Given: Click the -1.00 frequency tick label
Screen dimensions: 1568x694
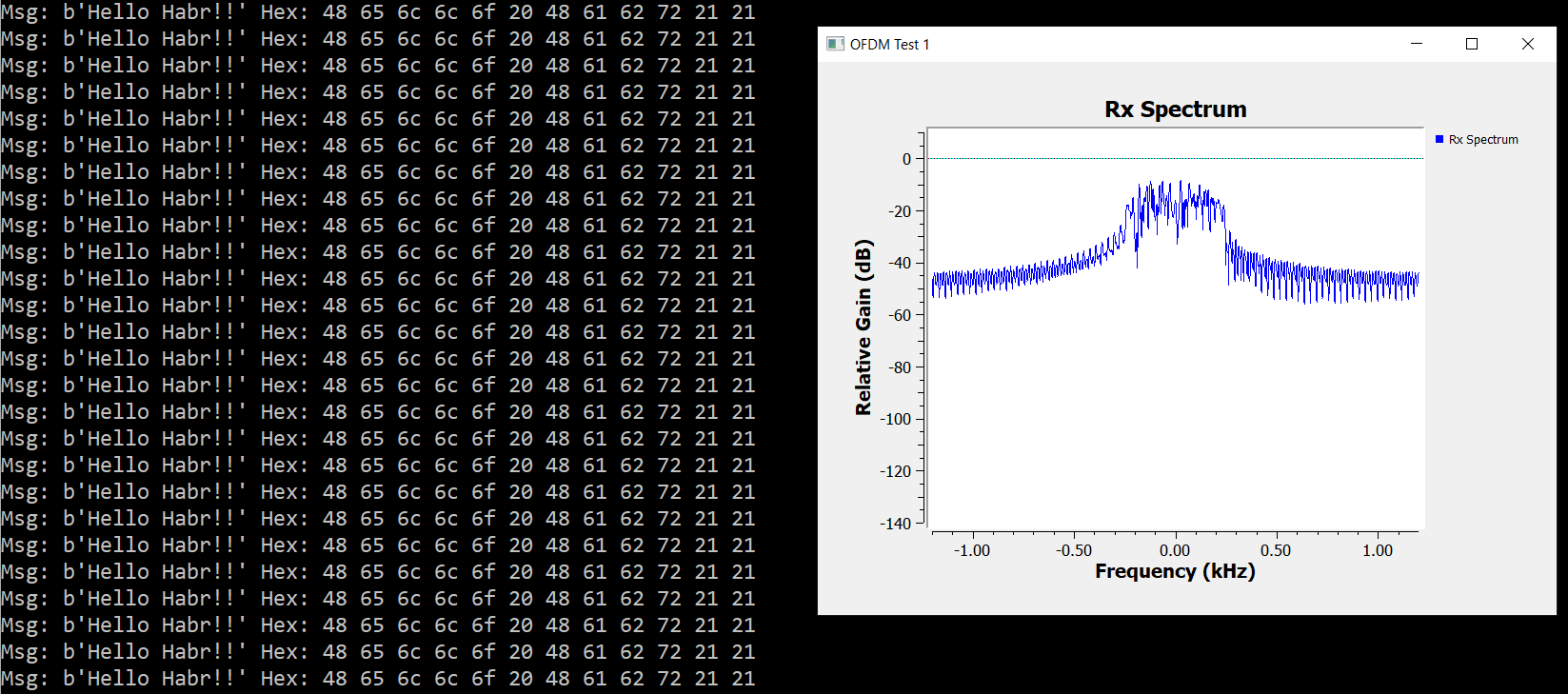Looking at the screenshot, I should (972, 550).
